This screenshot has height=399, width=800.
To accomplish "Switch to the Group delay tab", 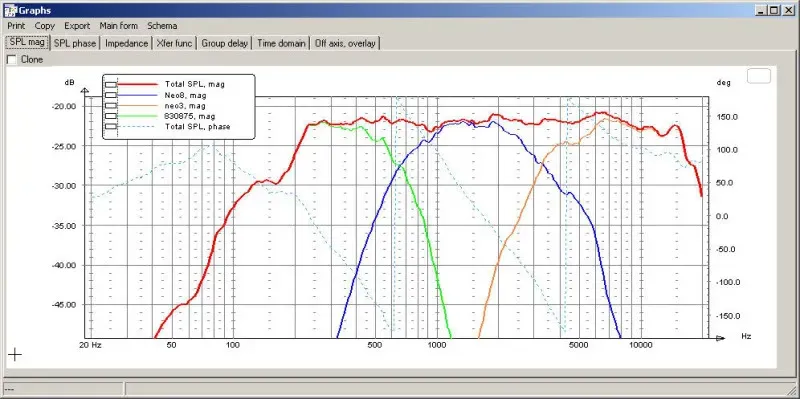I will pyautogui.click(x=224, y=43).
